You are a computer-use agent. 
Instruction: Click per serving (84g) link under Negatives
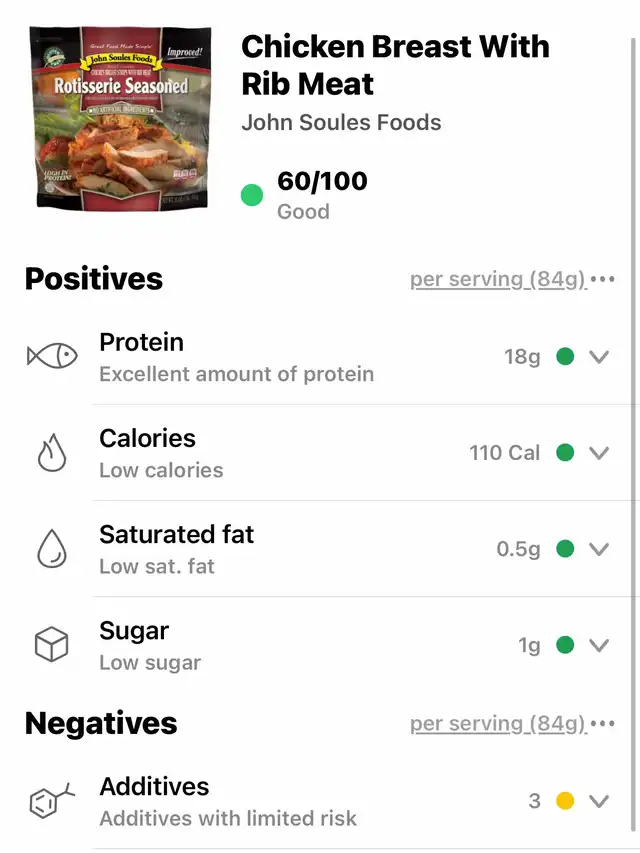(x=499, y=724)
